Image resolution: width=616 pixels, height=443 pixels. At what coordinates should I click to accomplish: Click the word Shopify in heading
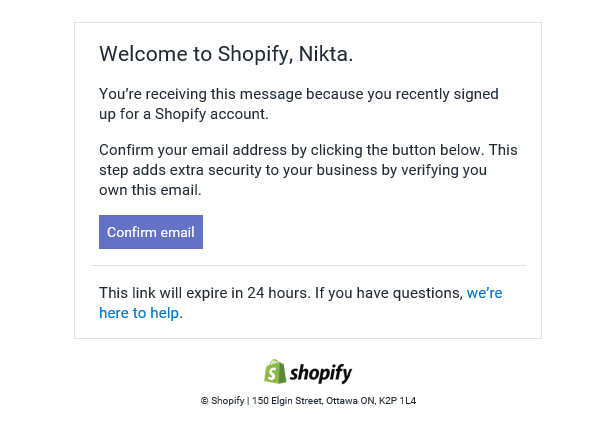point(253,54)
